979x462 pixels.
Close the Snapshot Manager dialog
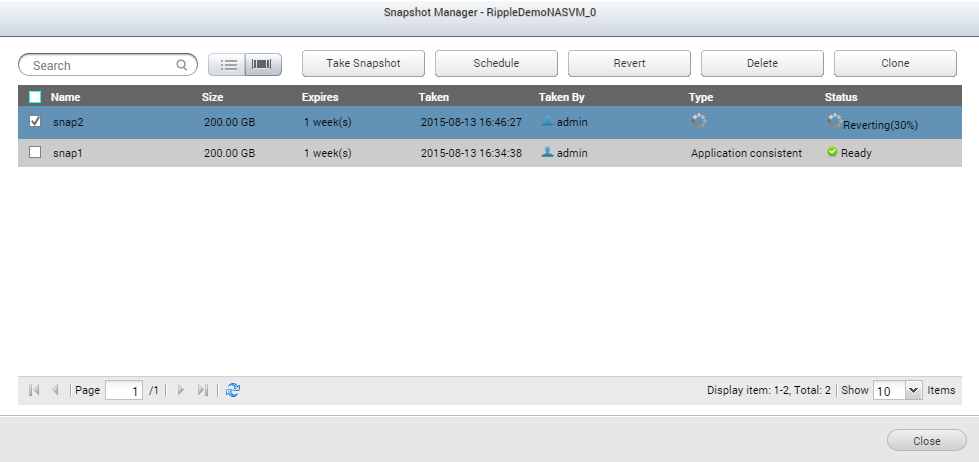click(927, 441)
